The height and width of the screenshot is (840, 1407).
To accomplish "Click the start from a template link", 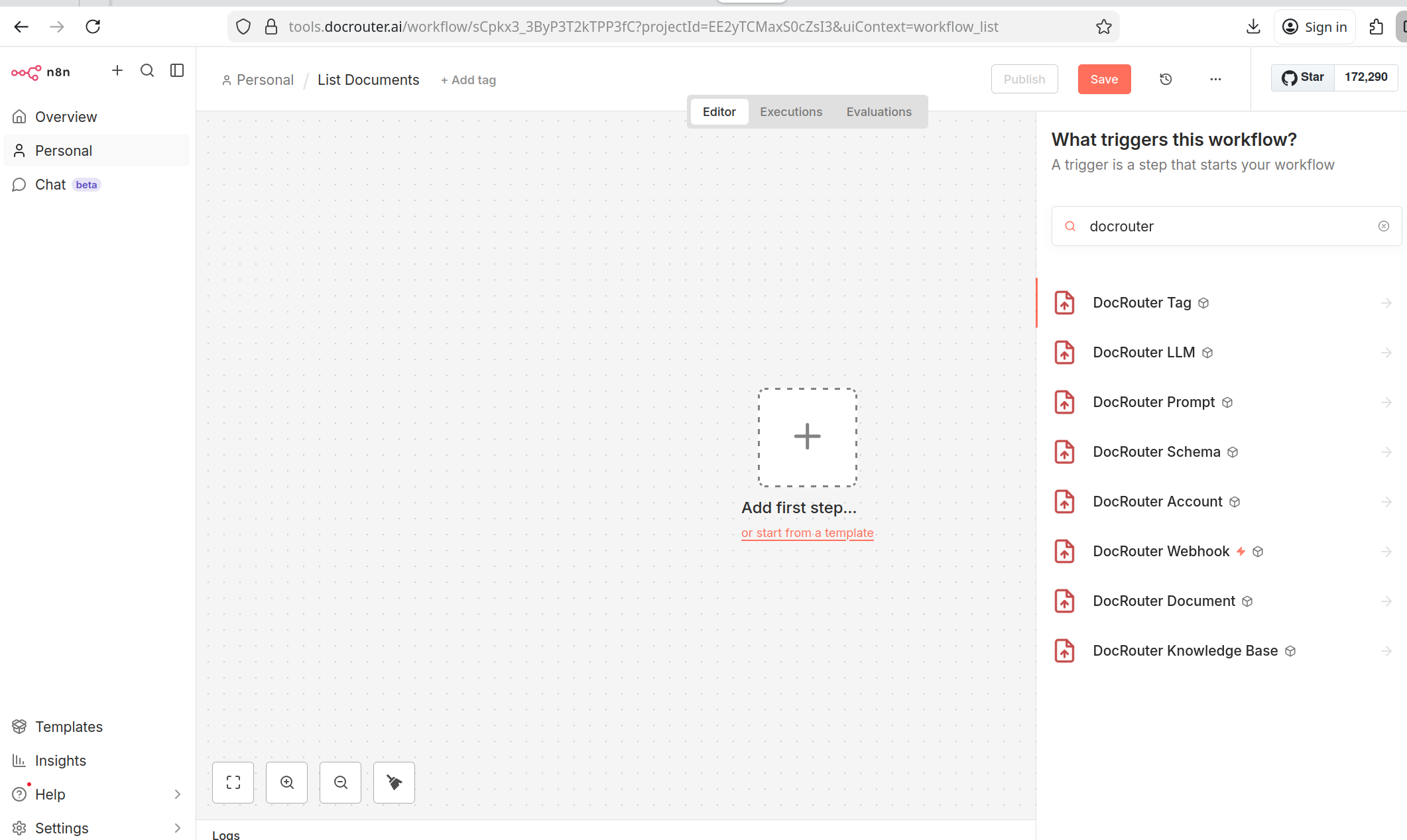I will click(x=807, y=533).
